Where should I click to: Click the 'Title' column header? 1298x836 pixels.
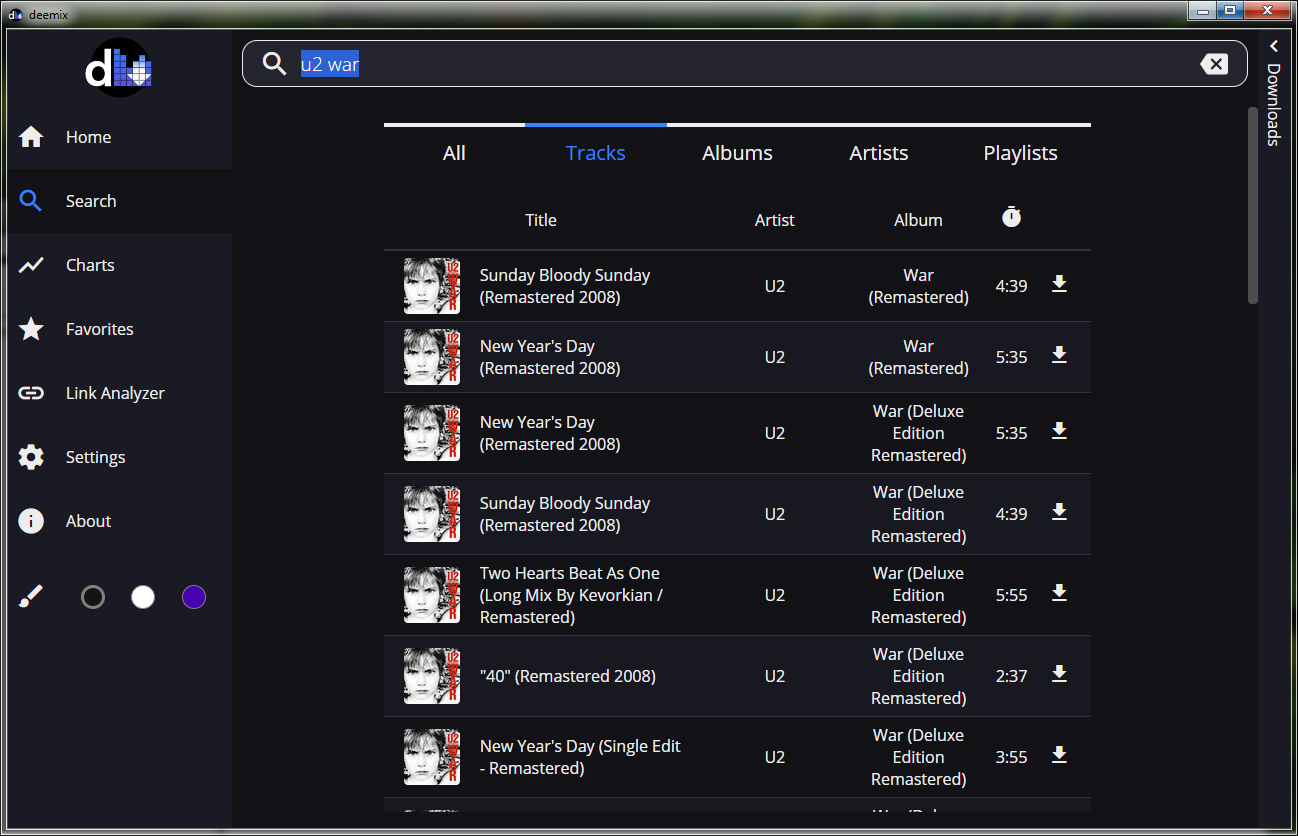tap(541, 220)
